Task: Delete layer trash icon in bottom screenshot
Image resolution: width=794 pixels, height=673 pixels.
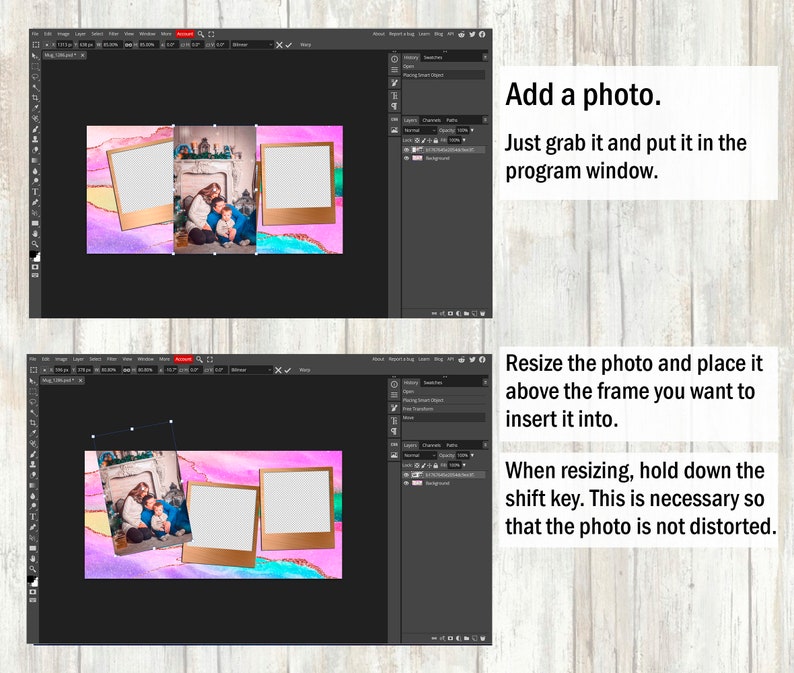Action: coord(483,639)
